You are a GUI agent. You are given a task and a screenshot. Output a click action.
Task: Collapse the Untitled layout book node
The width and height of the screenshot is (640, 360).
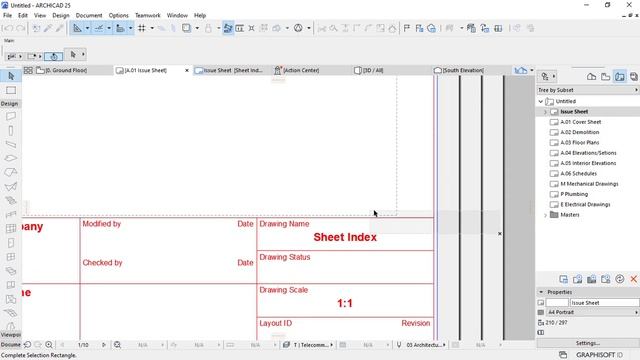(x=541, y=101)
